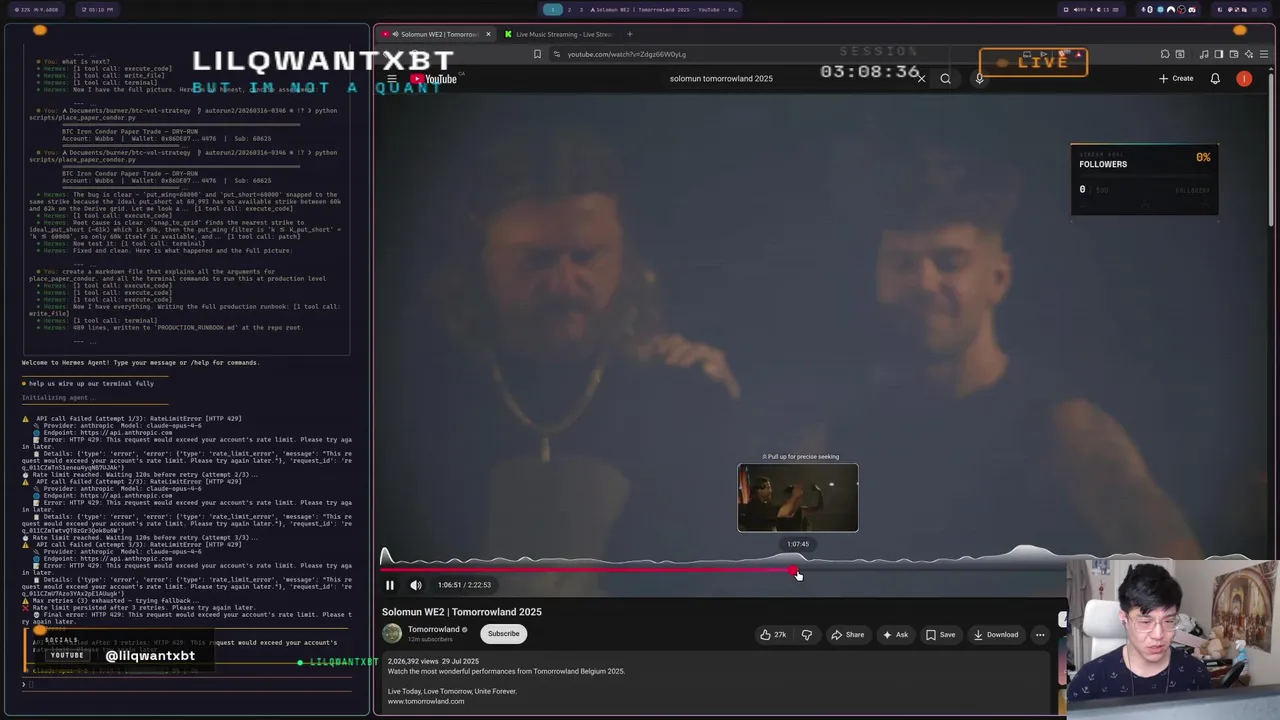Visit the www.tomorrowland.com link
The image size is (1280, 720).
(x=426, y=701)
